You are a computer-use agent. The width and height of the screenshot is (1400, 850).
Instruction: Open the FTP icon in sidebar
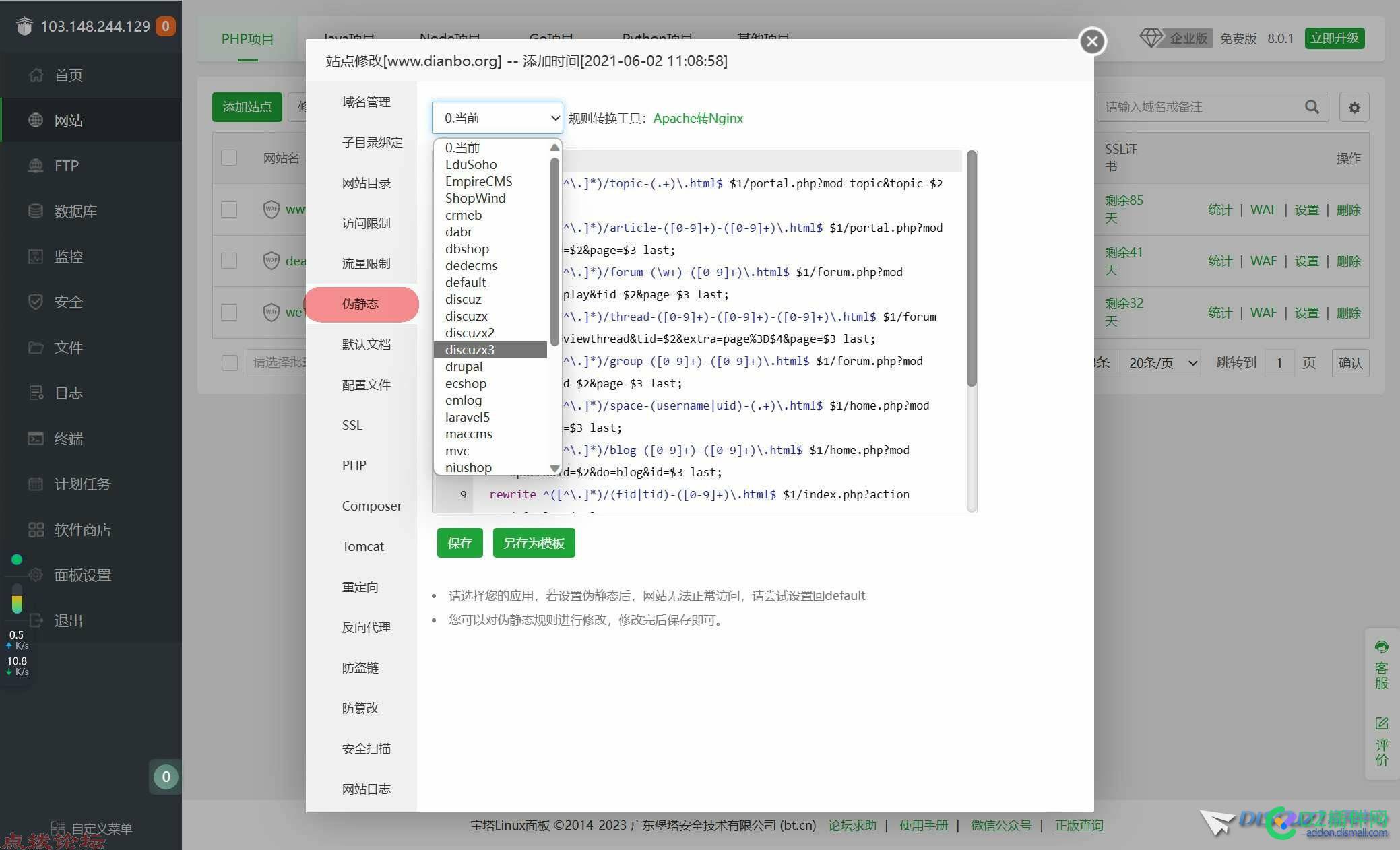36,166
